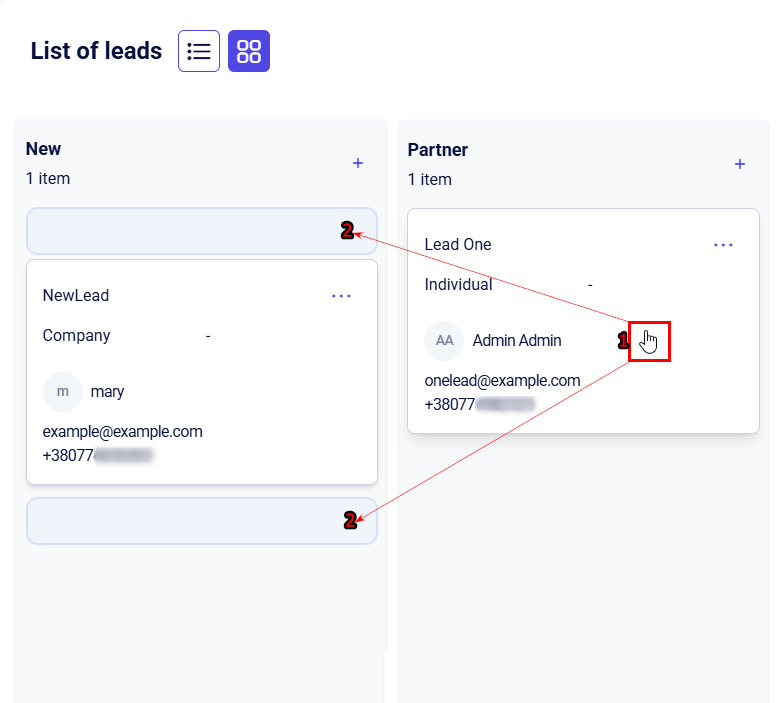Image resolution: width=776 pixels, height=703 pixels.
Task: Click the NewLead phone number
Action: [97, 455]
